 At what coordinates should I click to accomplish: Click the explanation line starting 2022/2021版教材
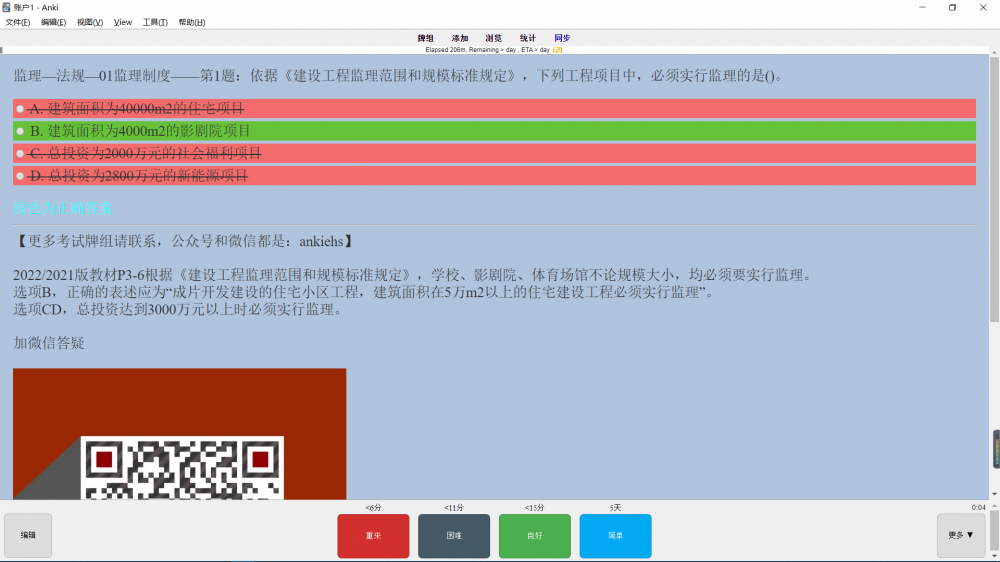pyautogui.click(x=414, y=275)
